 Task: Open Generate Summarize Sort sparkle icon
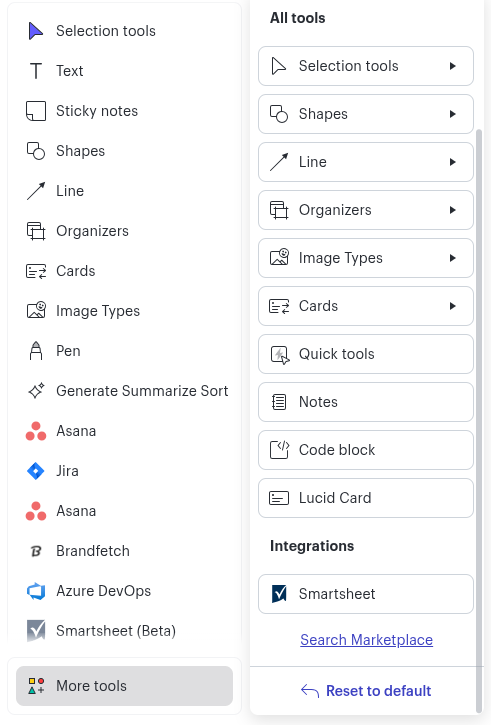pos(36,391)
